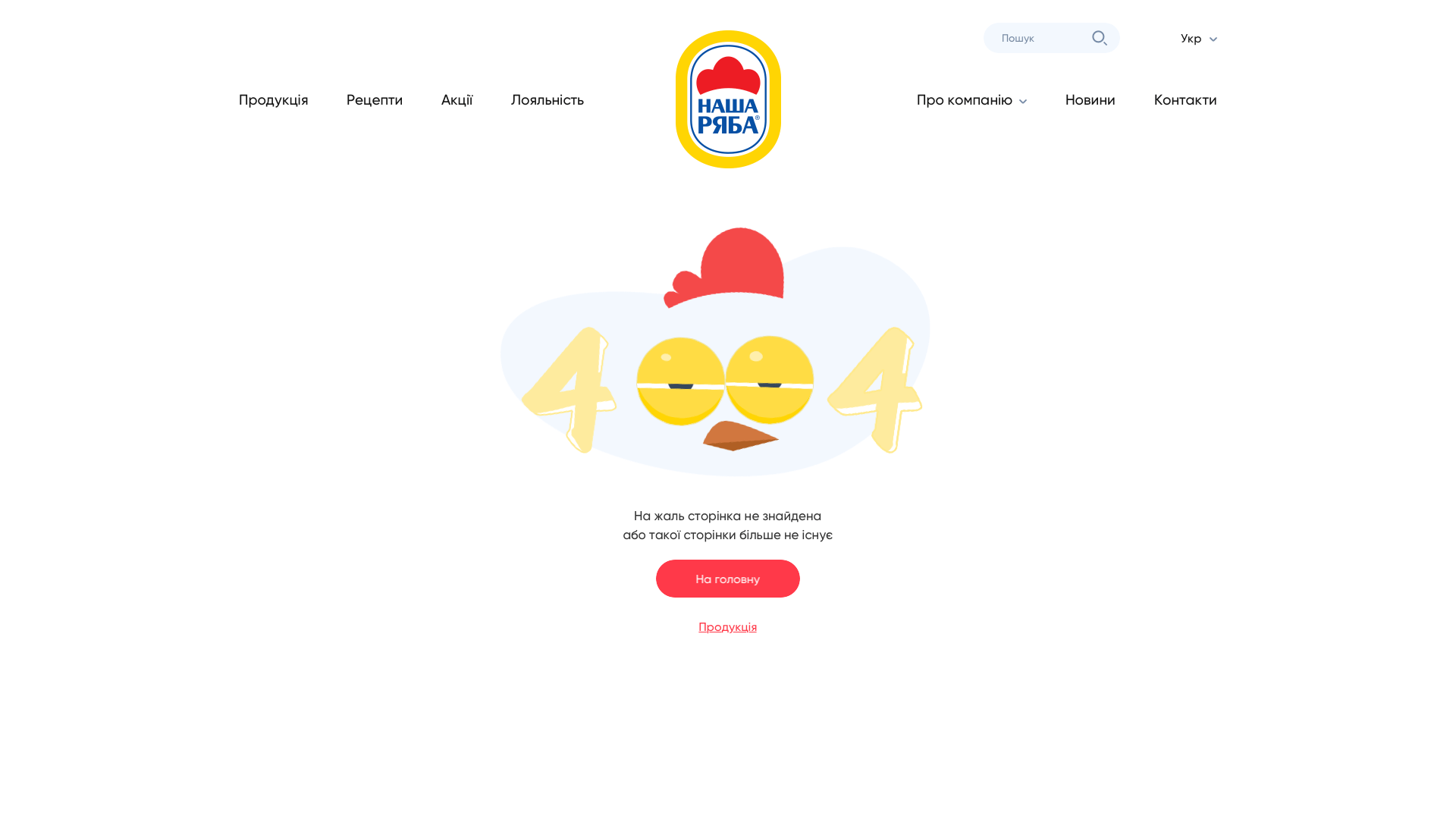Open the Продукція menu item
The height and width of the screenshot is (819, 1456).
(273, 100)
